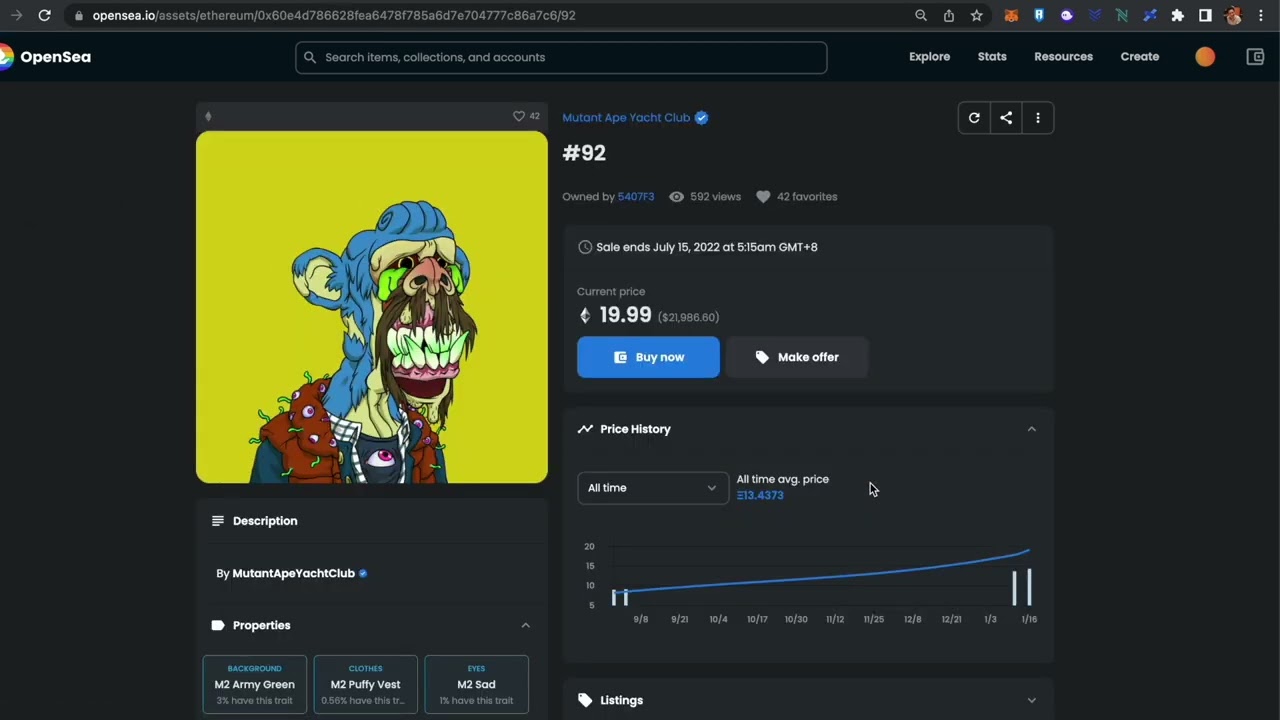Click the eye icon beside 592 views

(x=676, y=197)
